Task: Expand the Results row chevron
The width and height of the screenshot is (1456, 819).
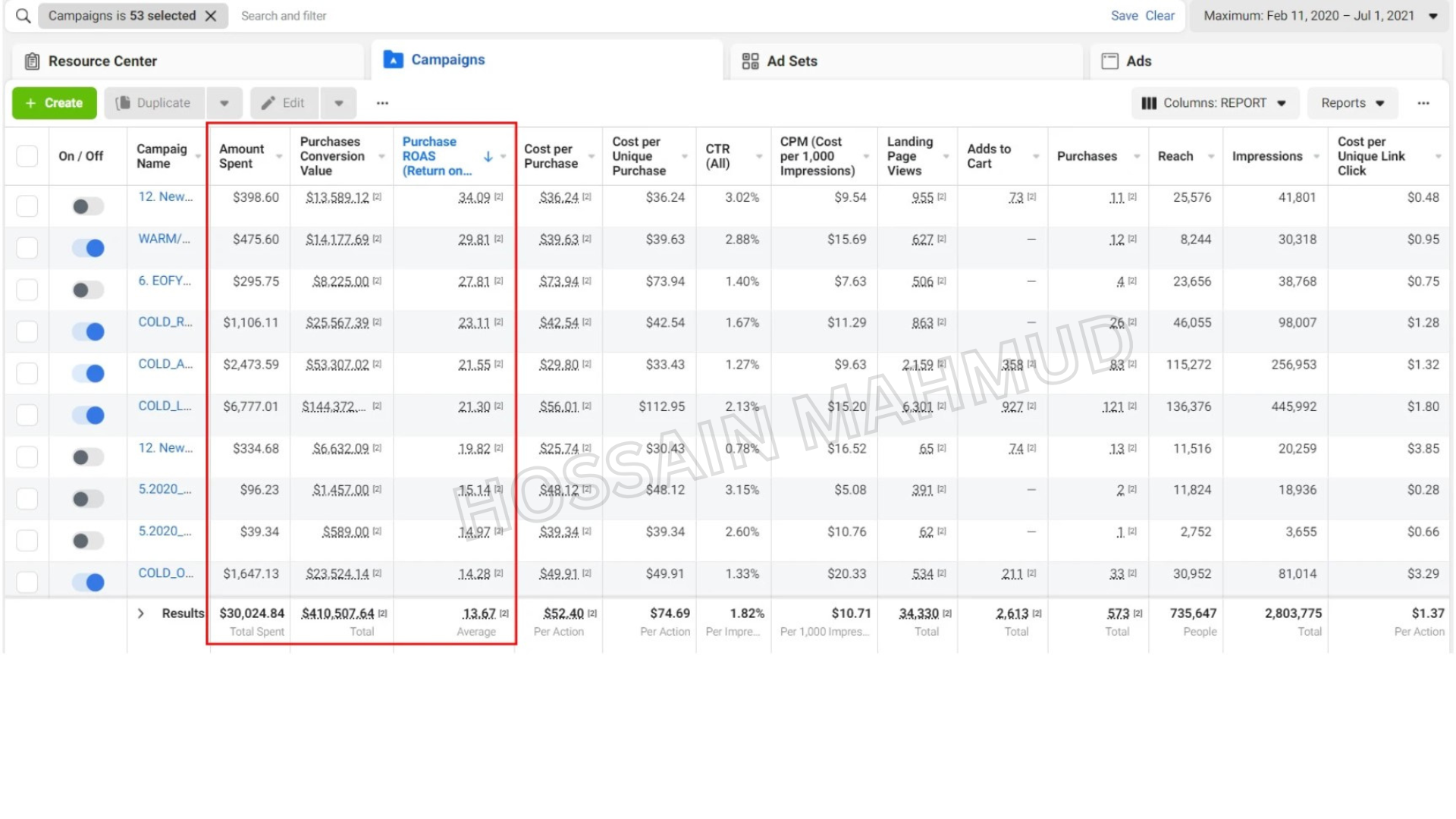Action: (x=140, y=613)
